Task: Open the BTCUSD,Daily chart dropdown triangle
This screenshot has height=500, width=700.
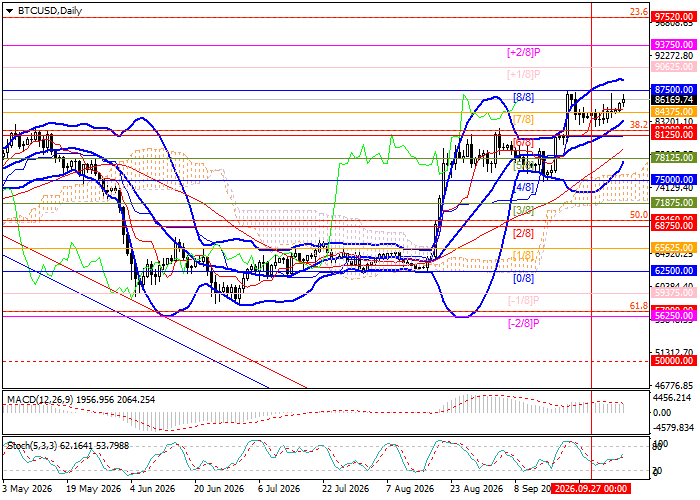Action: [x=10, y=11]
